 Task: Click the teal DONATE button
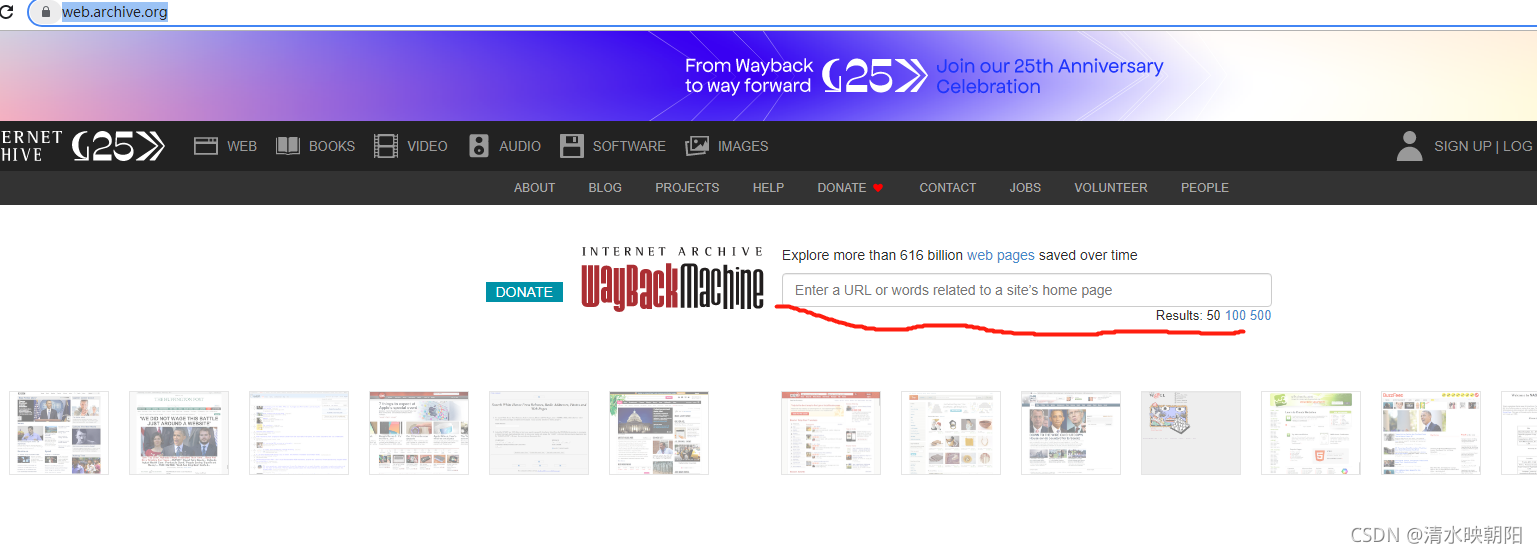tap(524, 292)
